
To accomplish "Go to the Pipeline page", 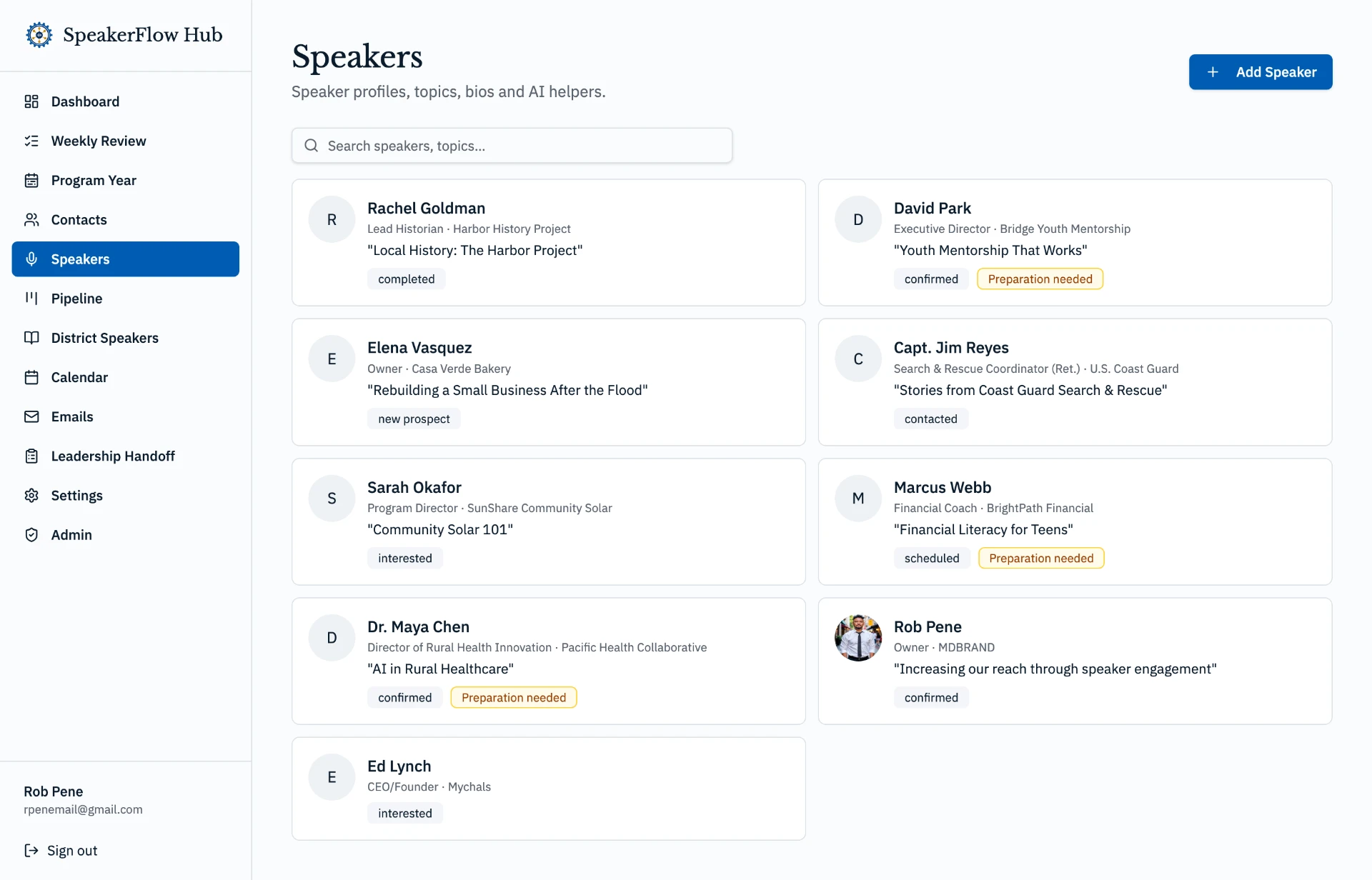I will [x=126, y=298].
